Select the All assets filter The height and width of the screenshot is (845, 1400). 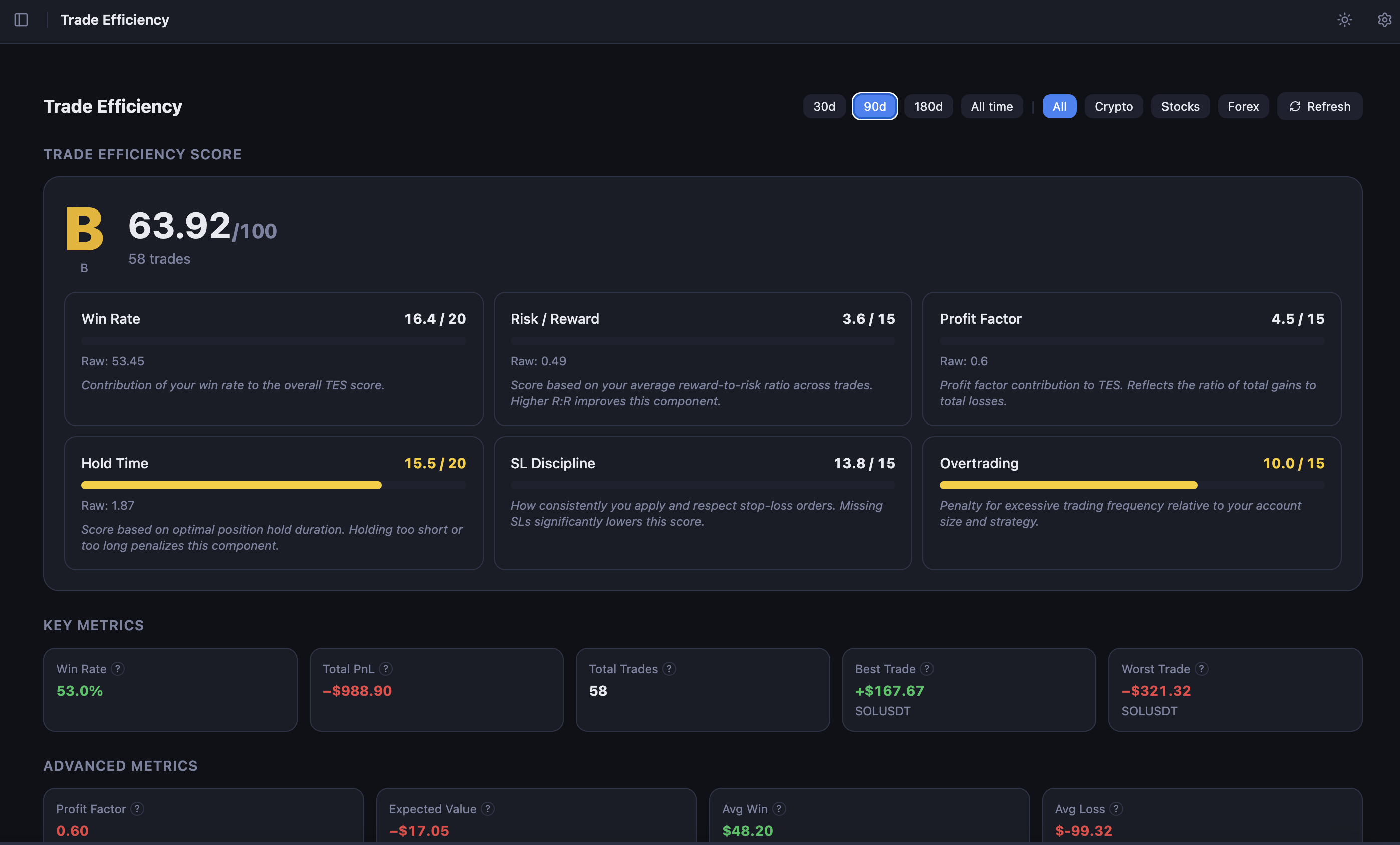(x=1059, y=106)
